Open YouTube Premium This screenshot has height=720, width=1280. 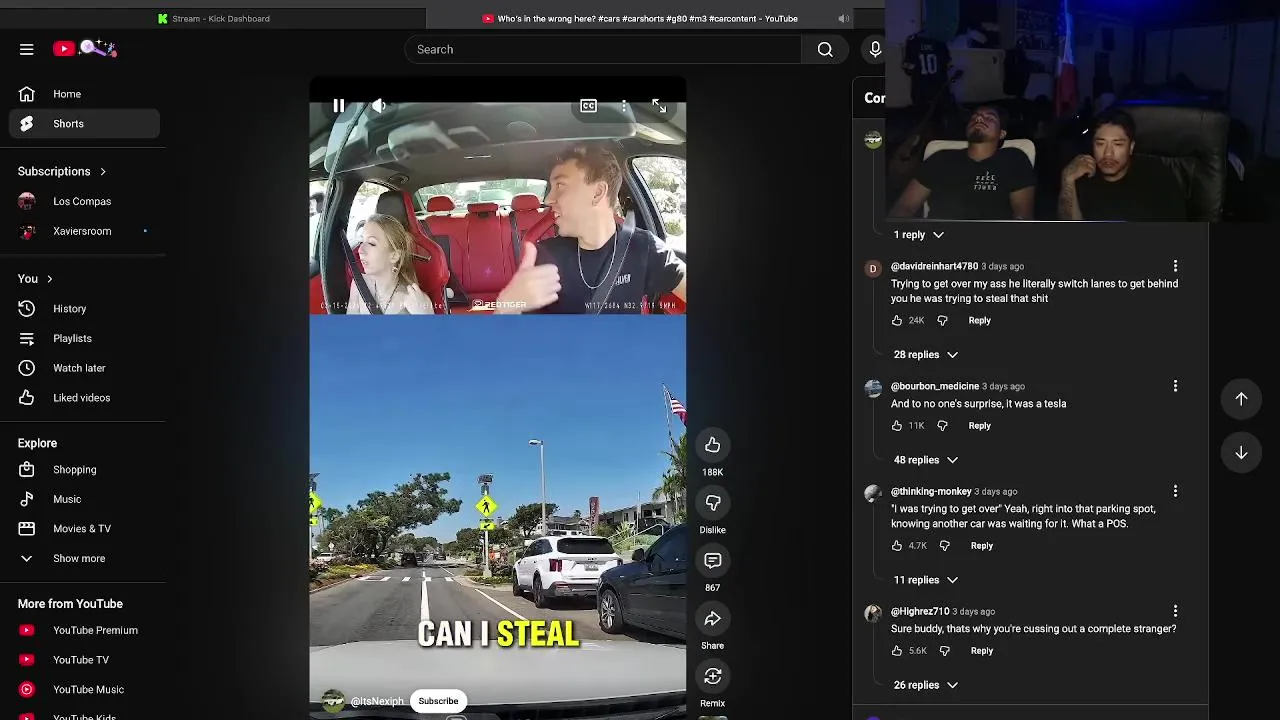85,631
